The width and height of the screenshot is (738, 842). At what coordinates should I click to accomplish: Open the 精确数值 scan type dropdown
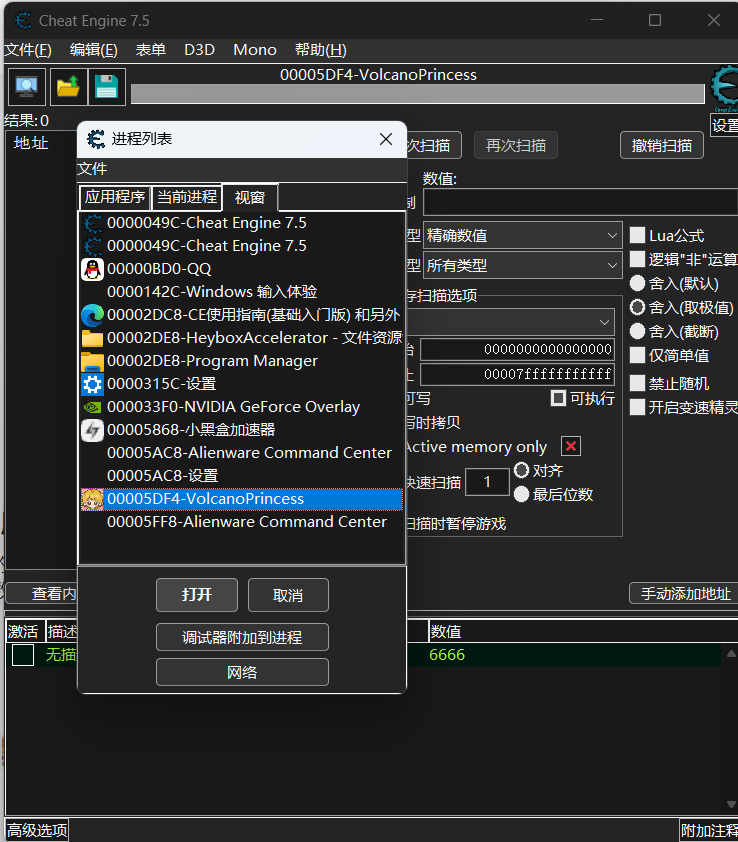point(523,235)
